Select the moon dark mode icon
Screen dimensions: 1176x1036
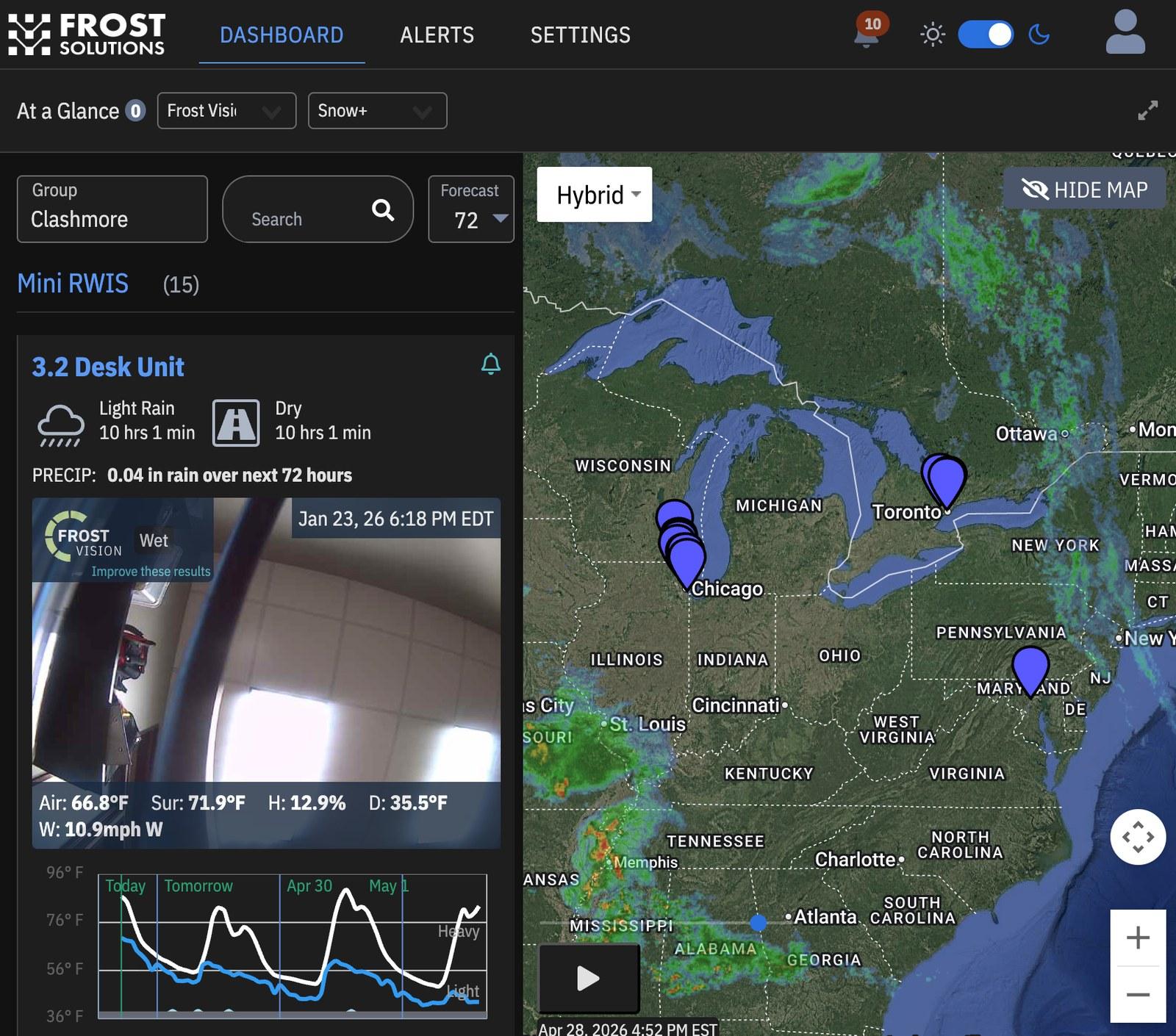[x=1039, y=35]
